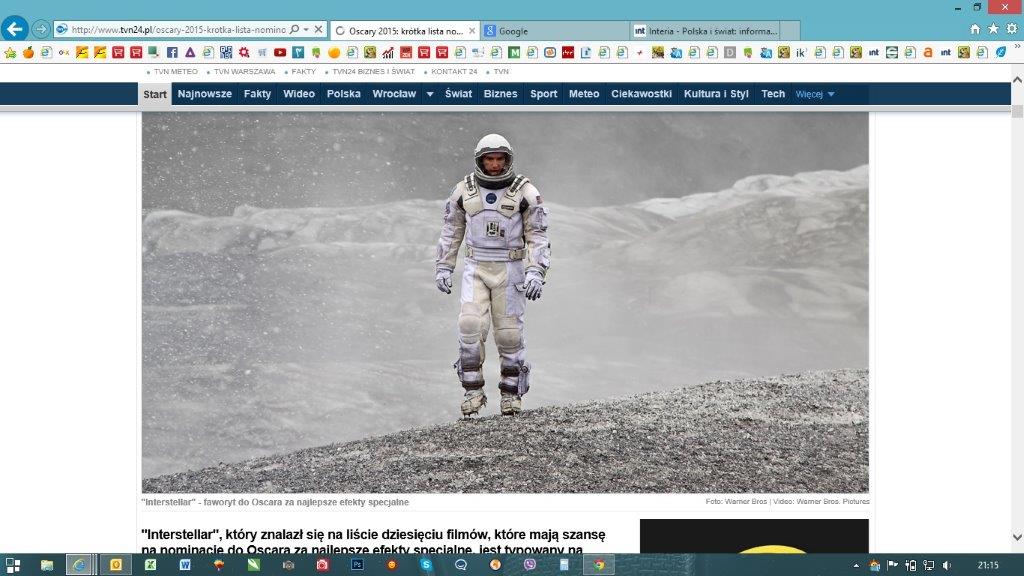Image resolution: width=1024 pixels, height=576 pixels.
Task: Open the browser Home icon
Action: 975,29
